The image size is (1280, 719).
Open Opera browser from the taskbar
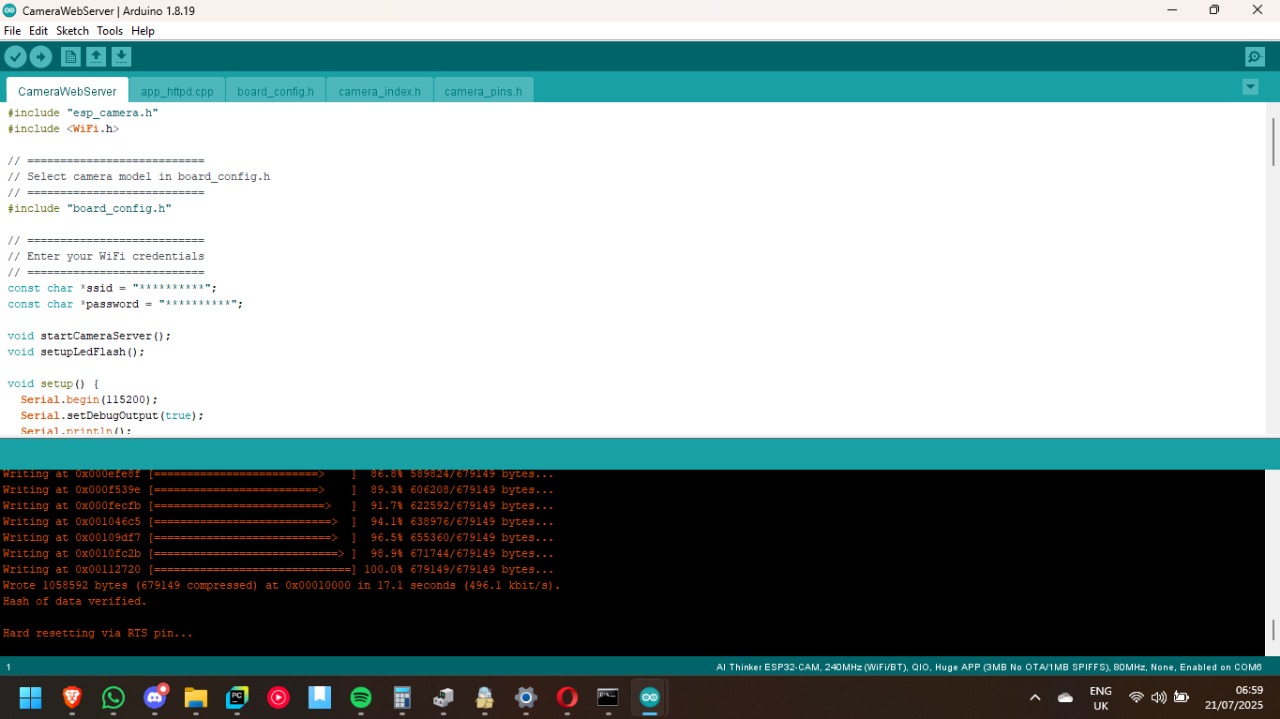[567, 697]
